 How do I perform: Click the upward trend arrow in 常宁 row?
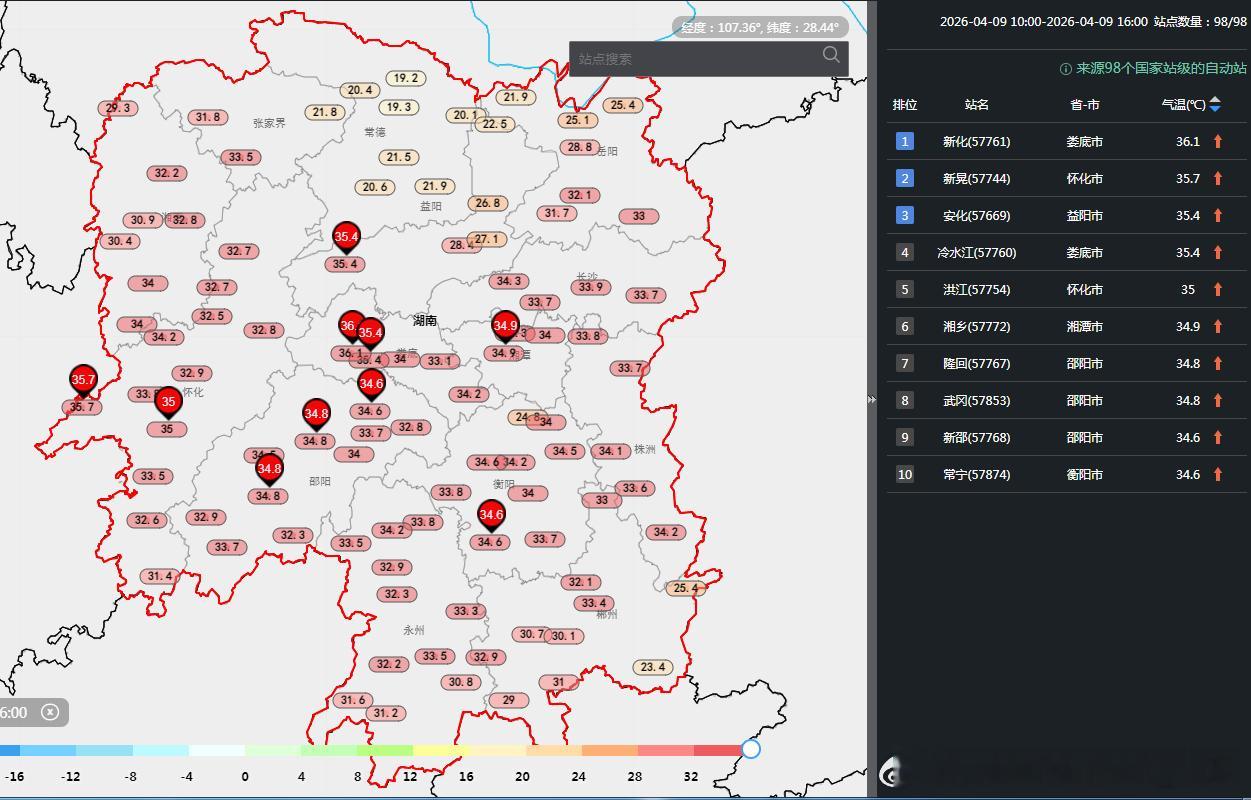pos(1218,474)
